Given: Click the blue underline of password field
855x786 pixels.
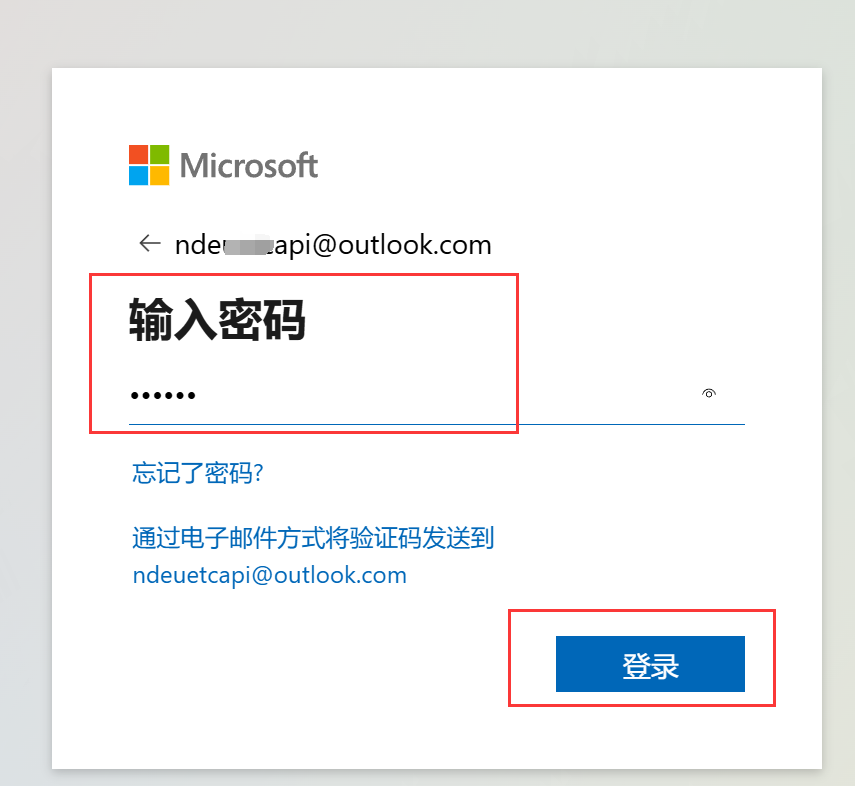Looking at the screenshot, I should point(437,424).
